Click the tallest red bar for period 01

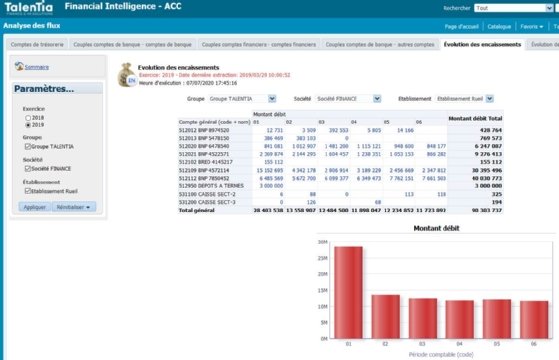tap(348, 292)
